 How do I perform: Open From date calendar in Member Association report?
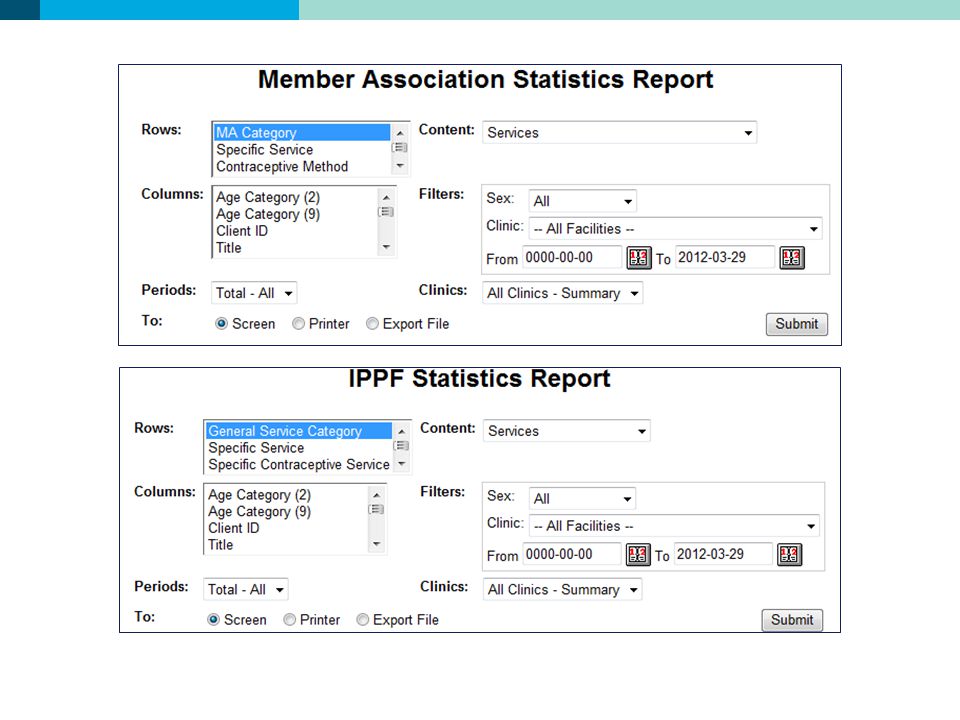639,257
